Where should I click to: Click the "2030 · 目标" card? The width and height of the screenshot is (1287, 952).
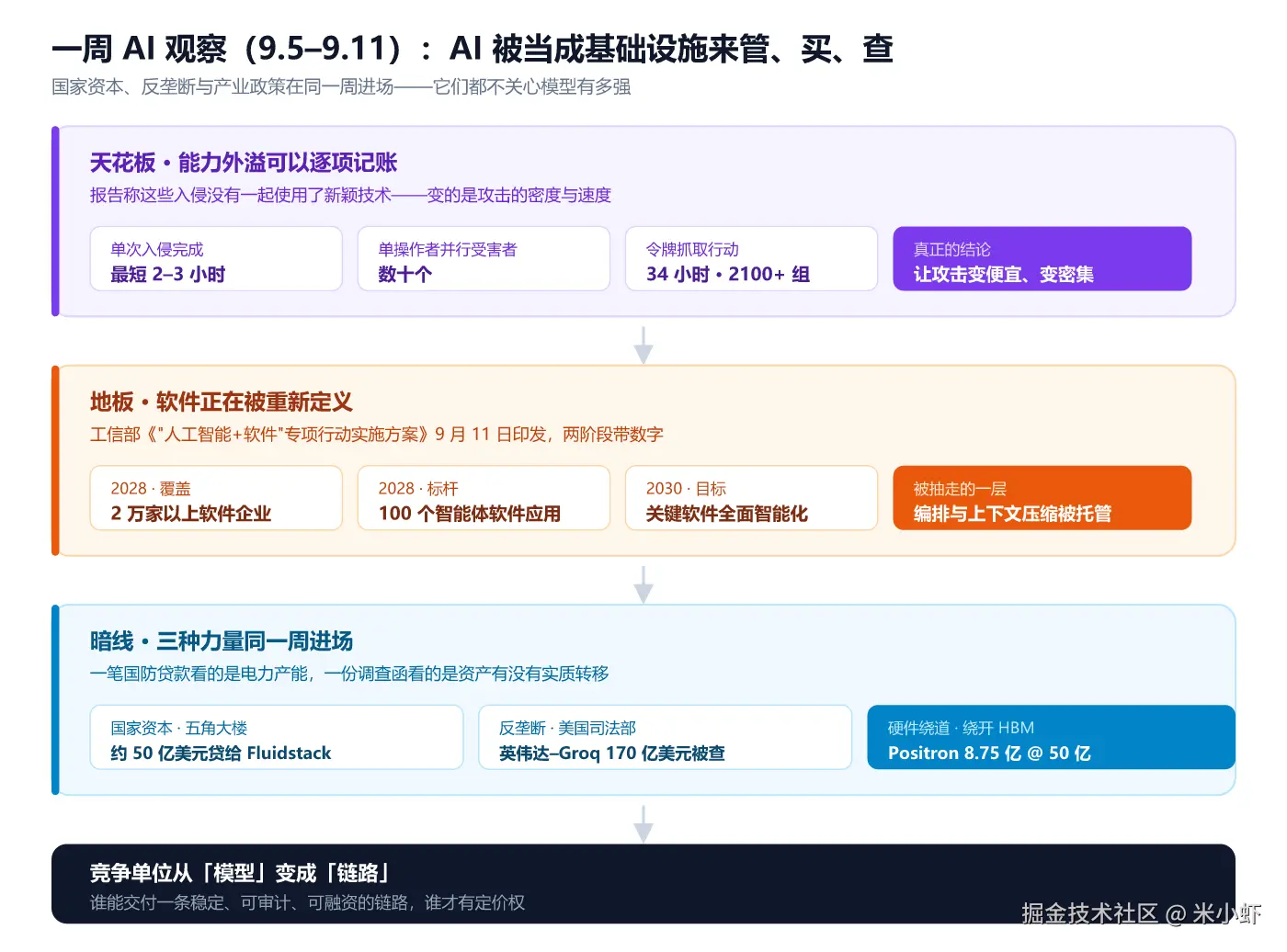coord(751,498)
